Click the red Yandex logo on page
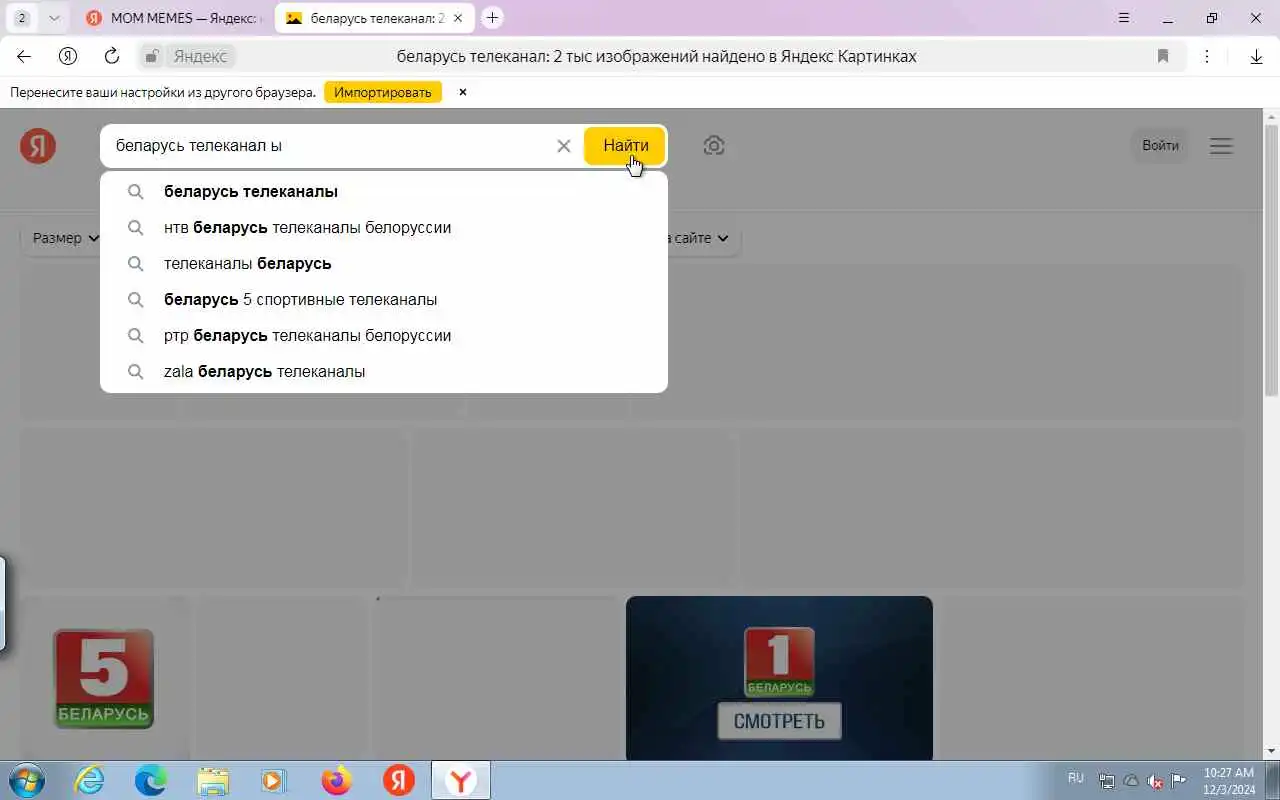The image size is (1280, 800). 38,146
